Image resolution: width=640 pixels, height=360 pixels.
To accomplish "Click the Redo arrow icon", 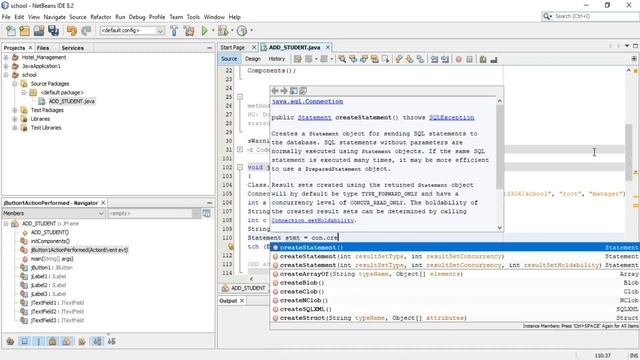I will coord(86,31).
